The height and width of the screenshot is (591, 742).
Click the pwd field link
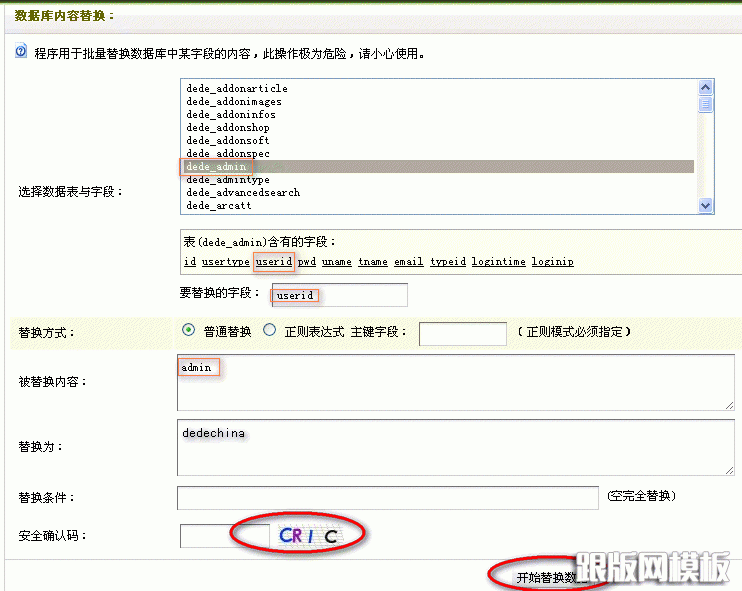(306, 262)
